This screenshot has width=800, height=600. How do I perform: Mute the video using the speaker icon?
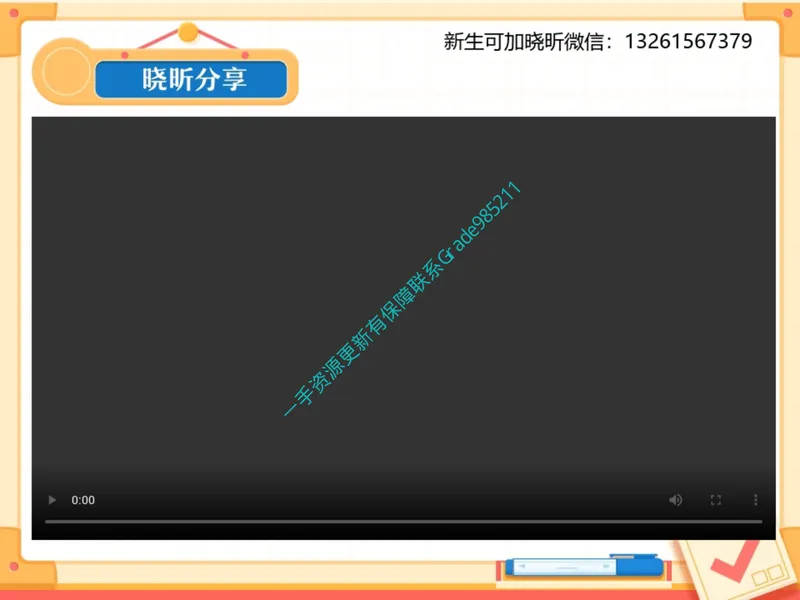point(676,500)
